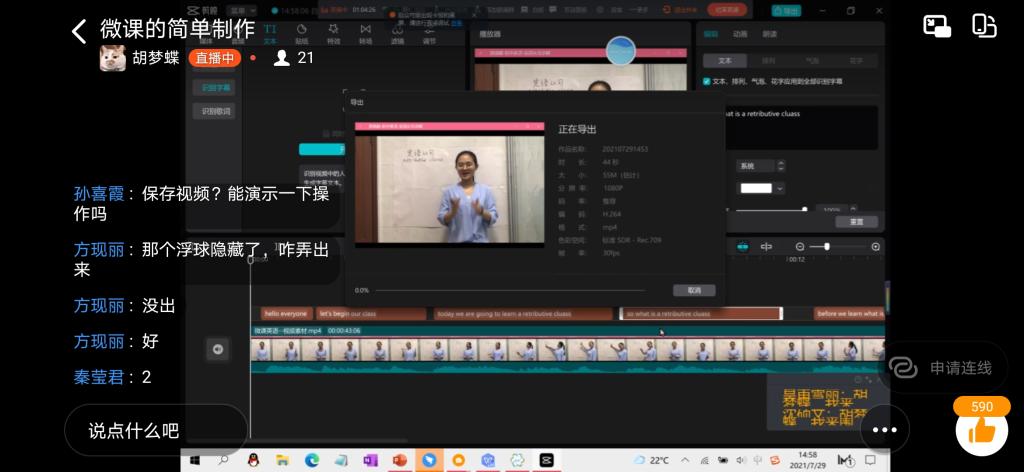Click the timeline zoom-out minus icon
The width and height of the screenshot is (1024, 472).
point(800,246)
